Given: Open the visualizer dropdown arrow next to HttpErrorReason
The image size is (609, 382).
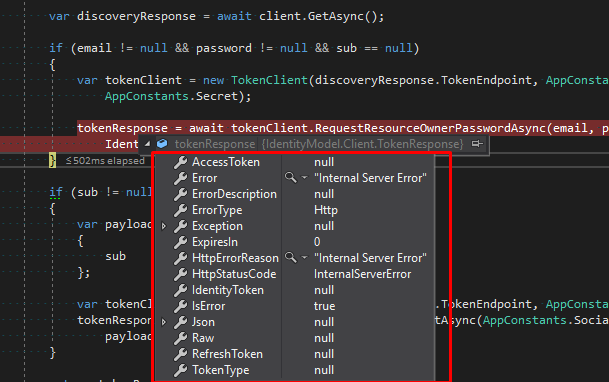Looking at the screenshot, I should [304, 258].
